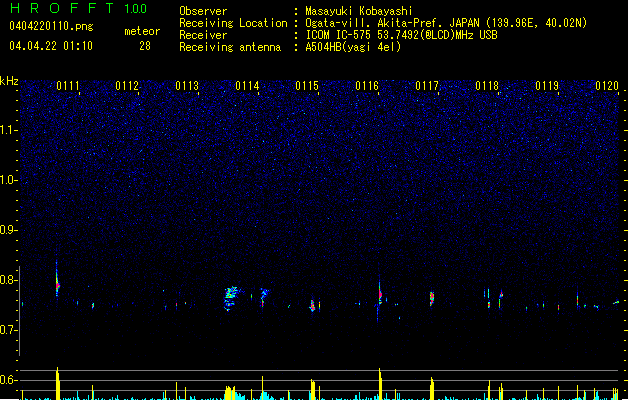Click the 0115 time marker

coord(307,86)
